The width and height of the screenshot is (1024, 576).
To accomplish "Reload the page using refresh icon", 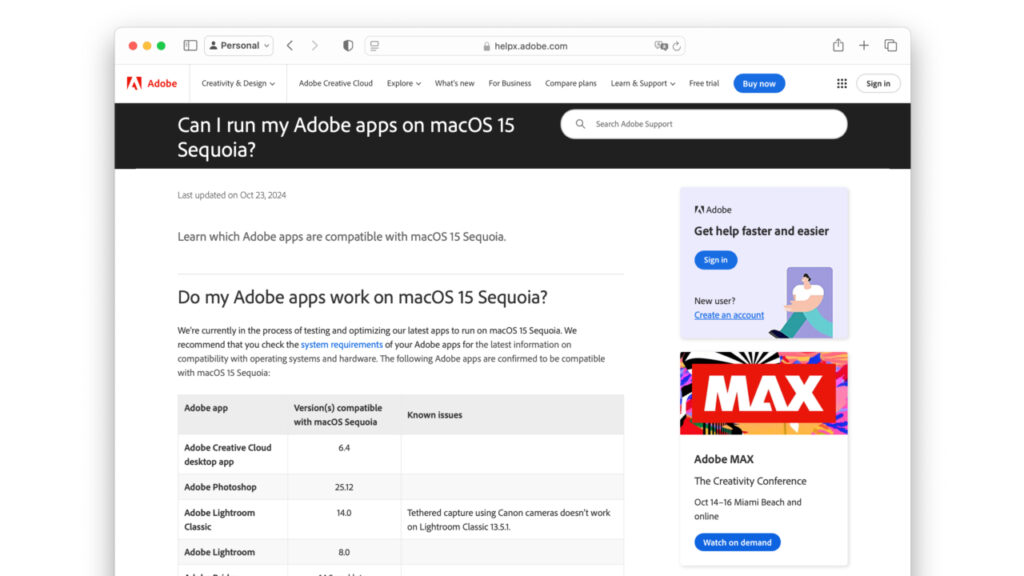I will [677, 46].
